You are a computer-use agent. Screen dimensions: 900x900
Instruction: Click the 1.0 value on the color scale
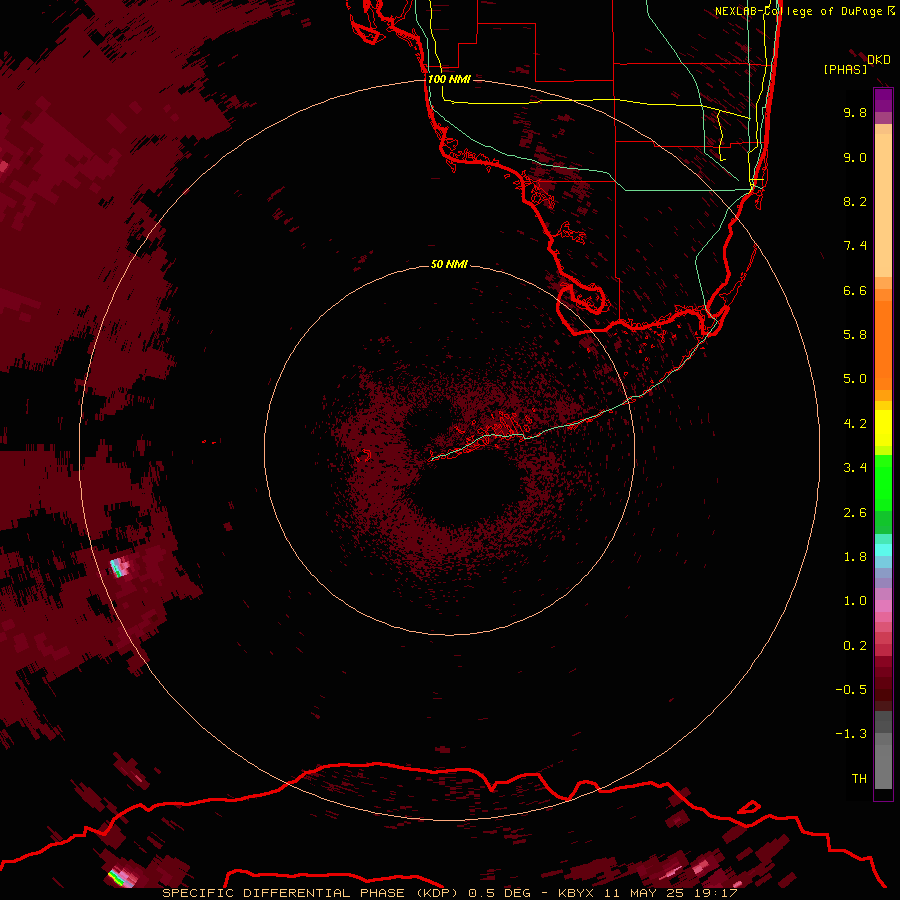(x=855, y=601)
